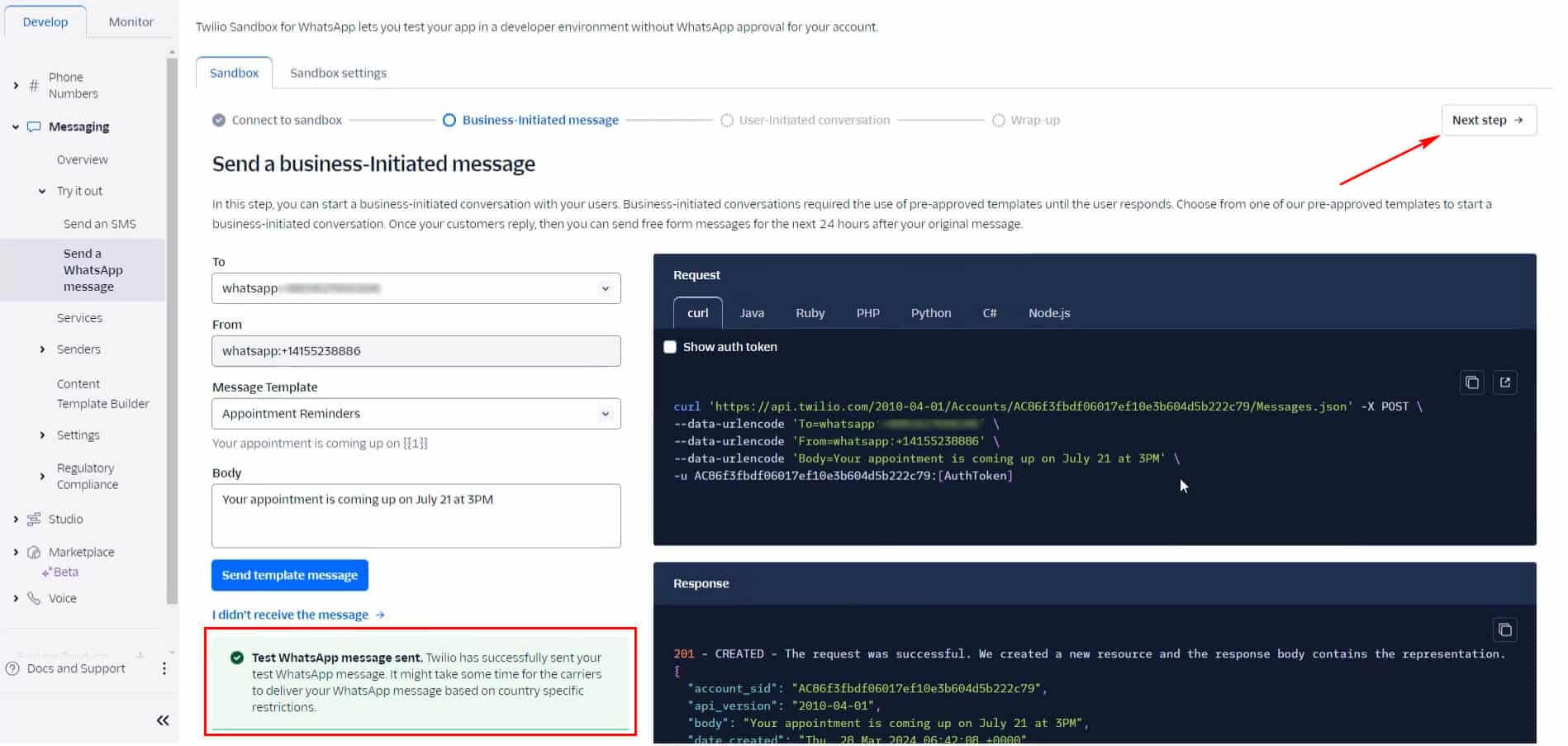Select the C# code tab
Viewport: 1568px width, 746px height.
pos(990,313)
